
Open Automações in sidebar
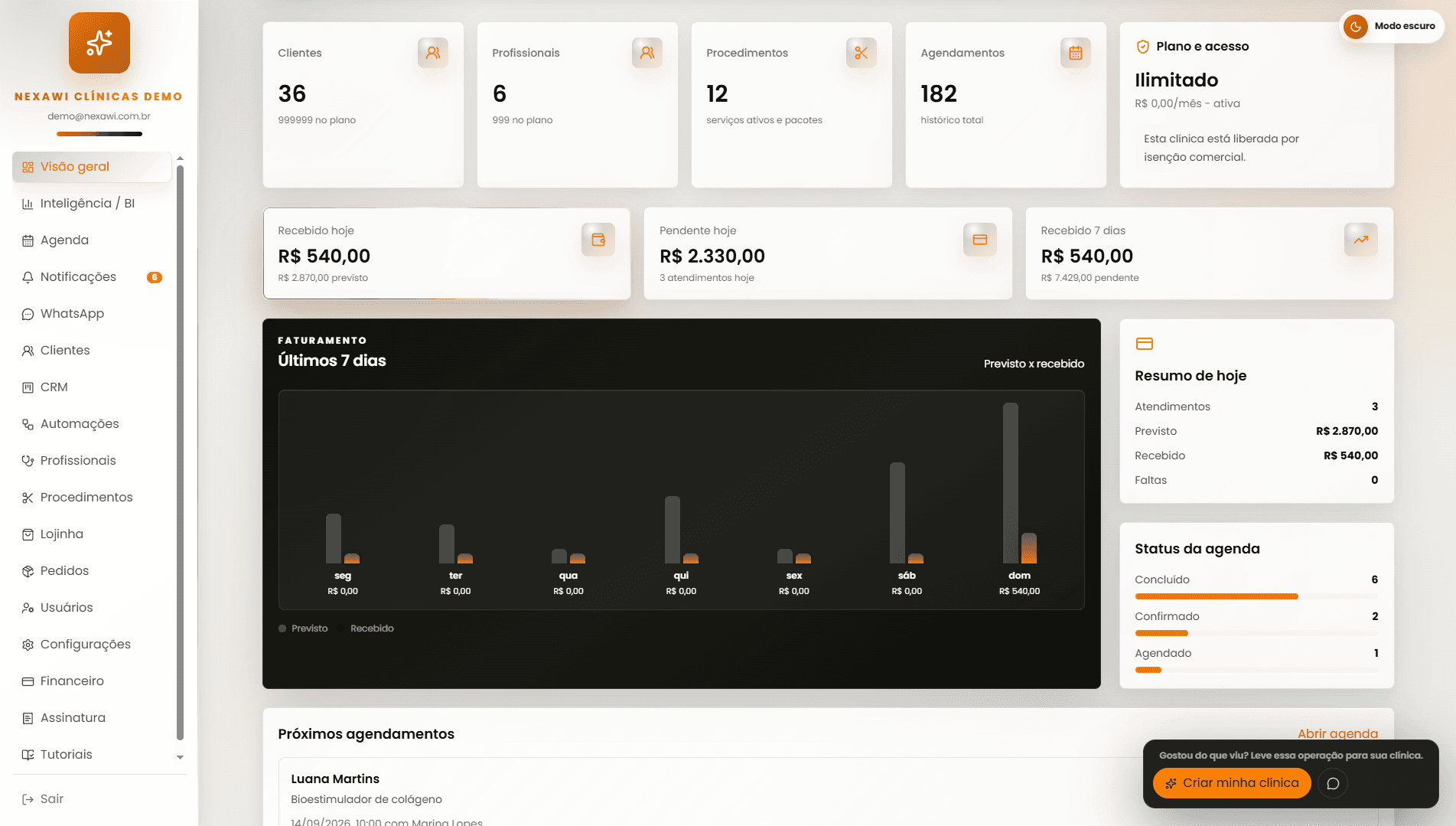pyautogui.click(x=92, y=424)
